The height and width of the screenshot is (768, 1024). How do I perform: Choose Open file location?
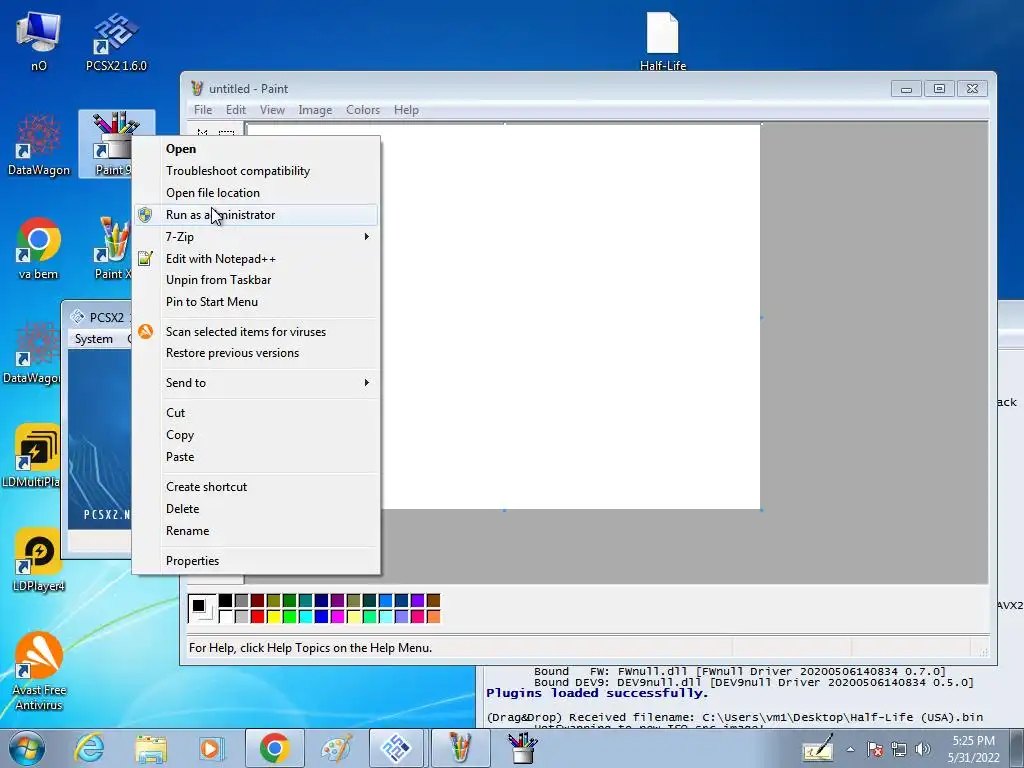pos(256,193)
